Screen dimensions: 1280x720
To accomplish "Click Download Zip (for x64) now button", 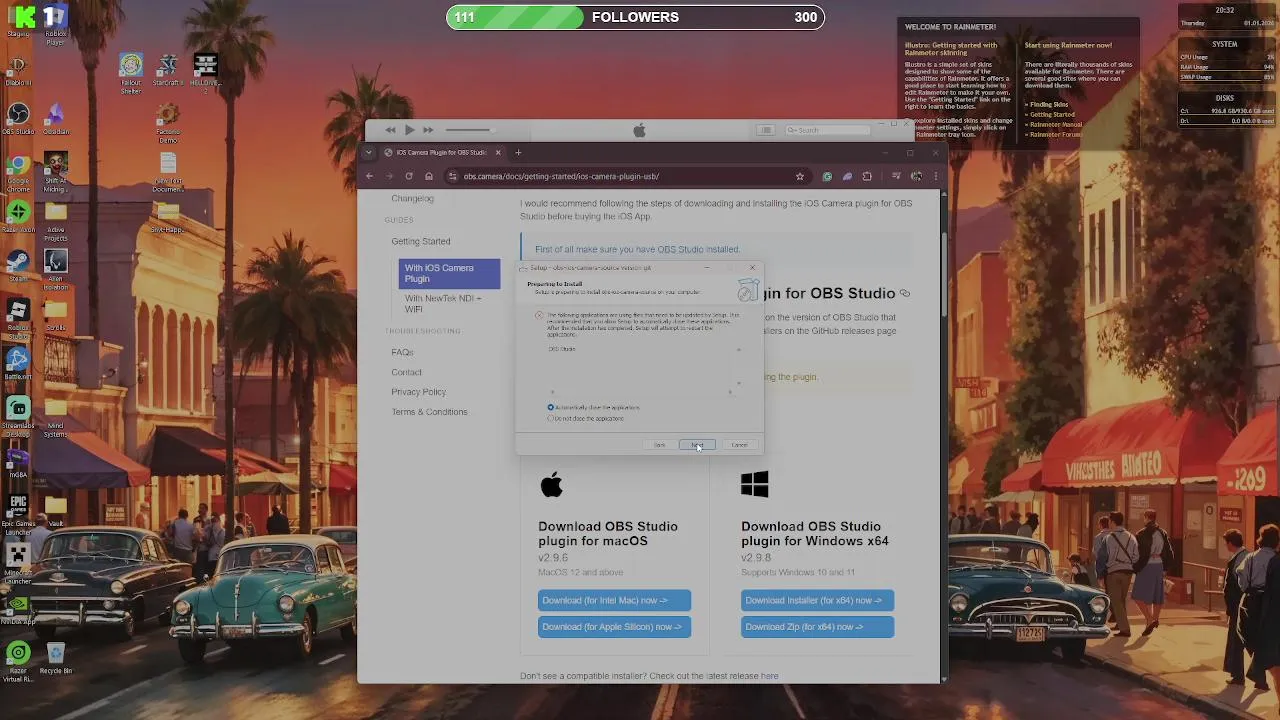I will click(817, 627).
